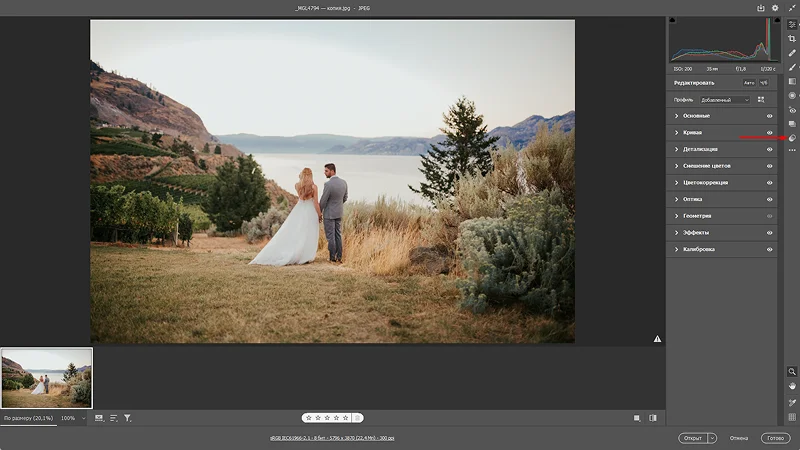Expand the Эффекты panel chevron

[x=677, y=233]
